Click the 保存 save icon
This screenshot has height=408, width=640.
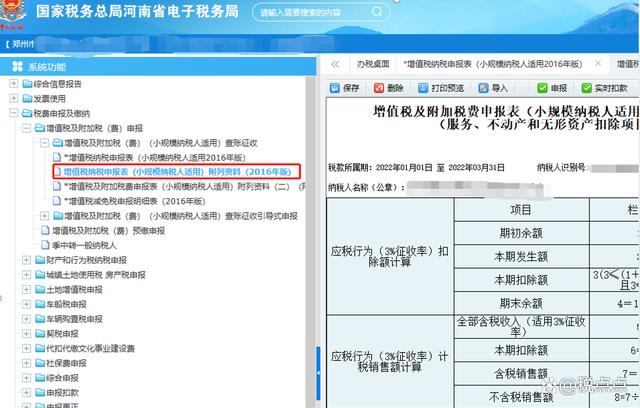(335, 88)
